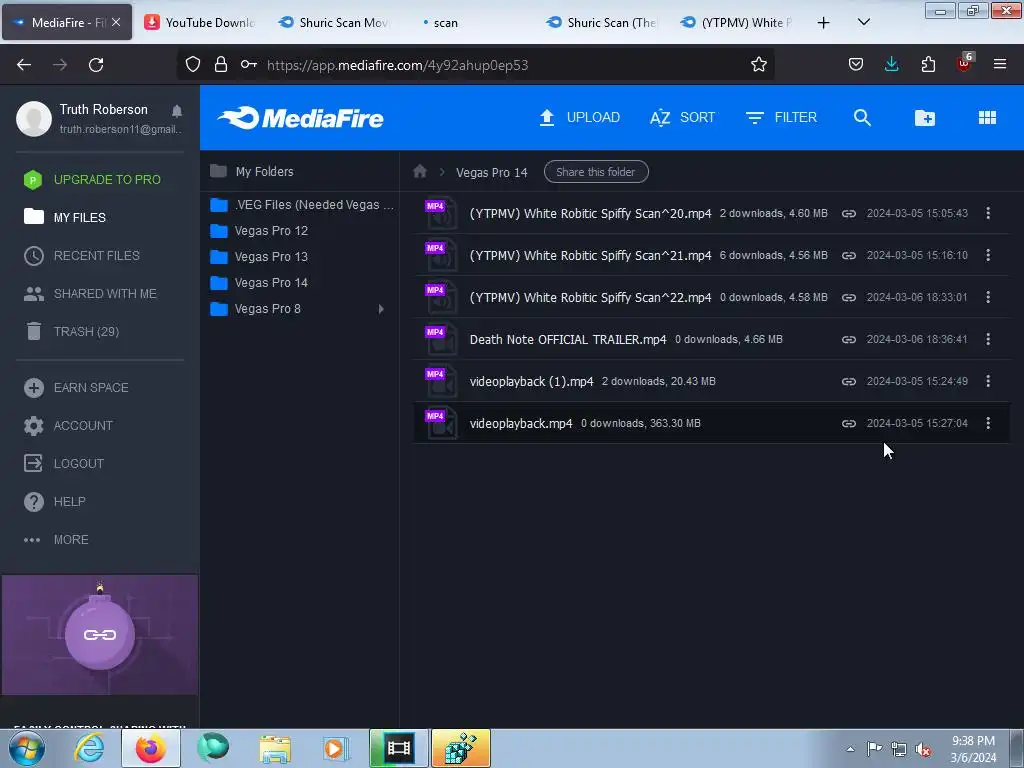Open Windows Start menu
The height and width of the screenshot is (768, 1024).
25,749
